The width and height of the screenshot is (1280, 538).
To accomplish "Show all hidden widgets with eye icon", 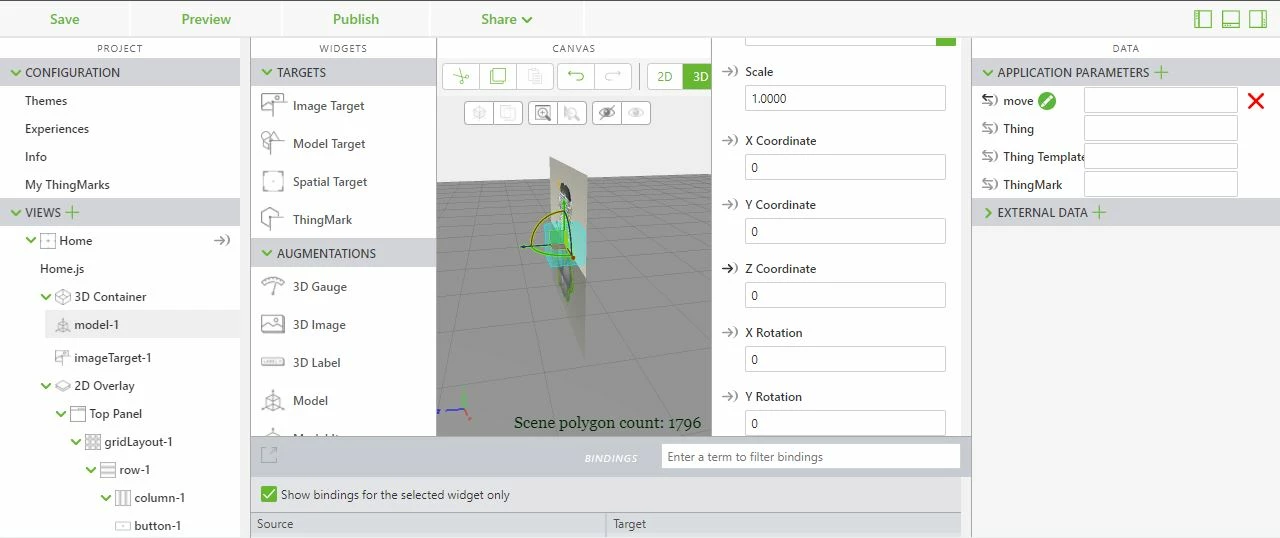I will point(636,113).
